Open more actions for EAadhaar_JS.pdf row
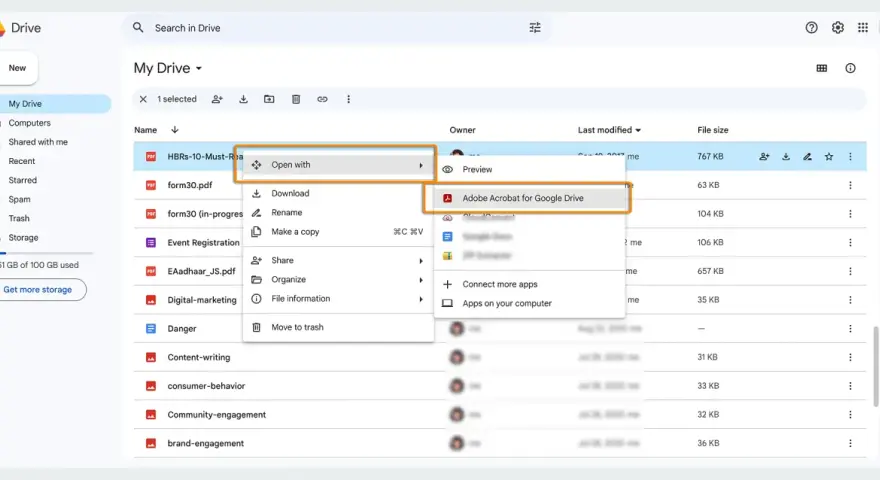Viewport: 880px width, 480px height. click(x=850, y=271)
